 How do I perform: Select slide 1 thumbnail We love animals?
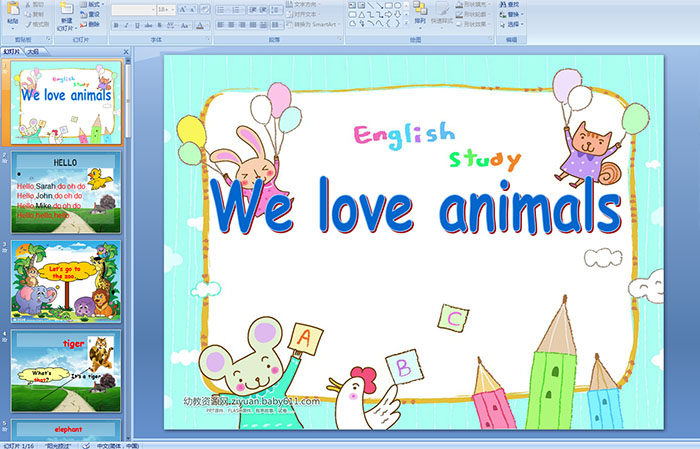point(66,102)
